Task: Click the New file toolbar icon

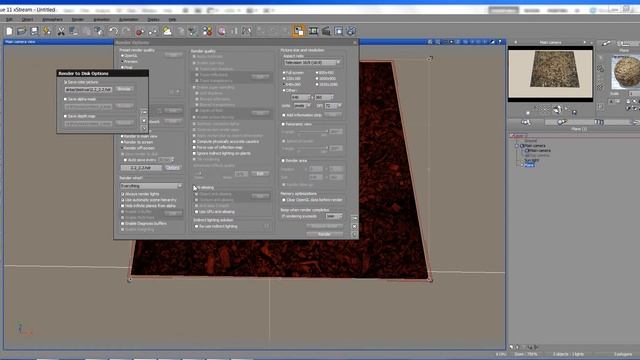Action: click(9, 31)
